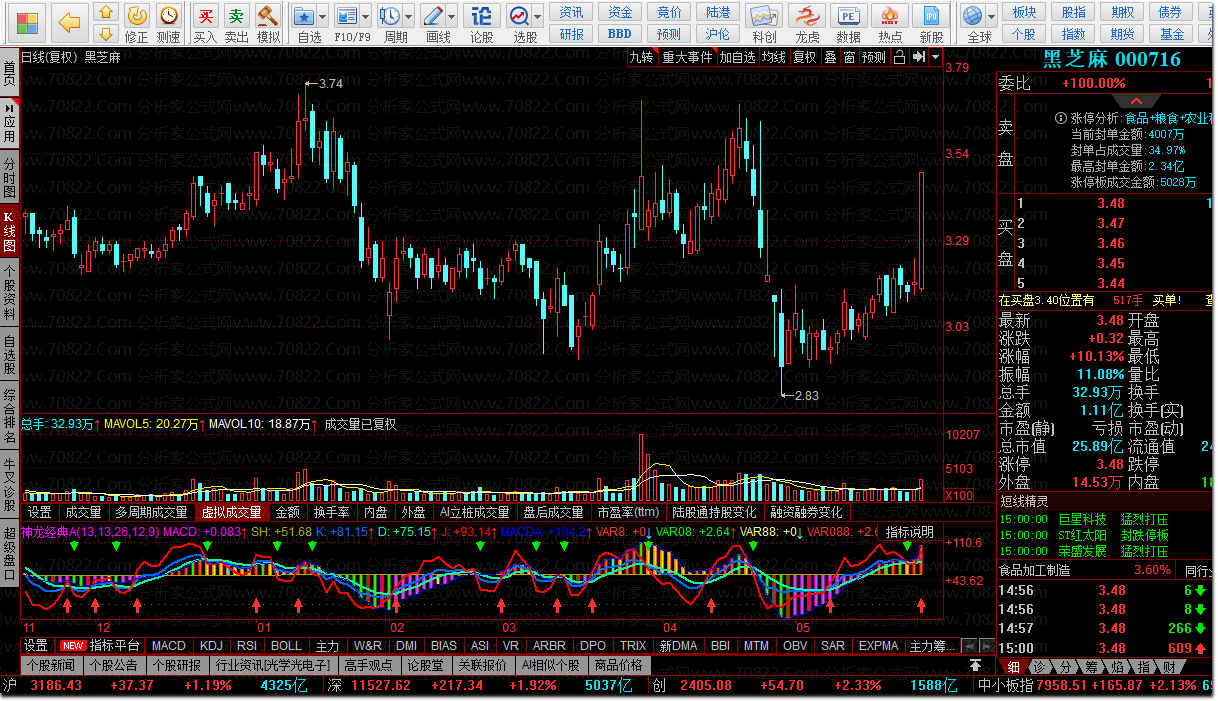This screenshot has width=1218, height=701.
Task: Go back with the yellow left arrow
Action: (69, 22)
